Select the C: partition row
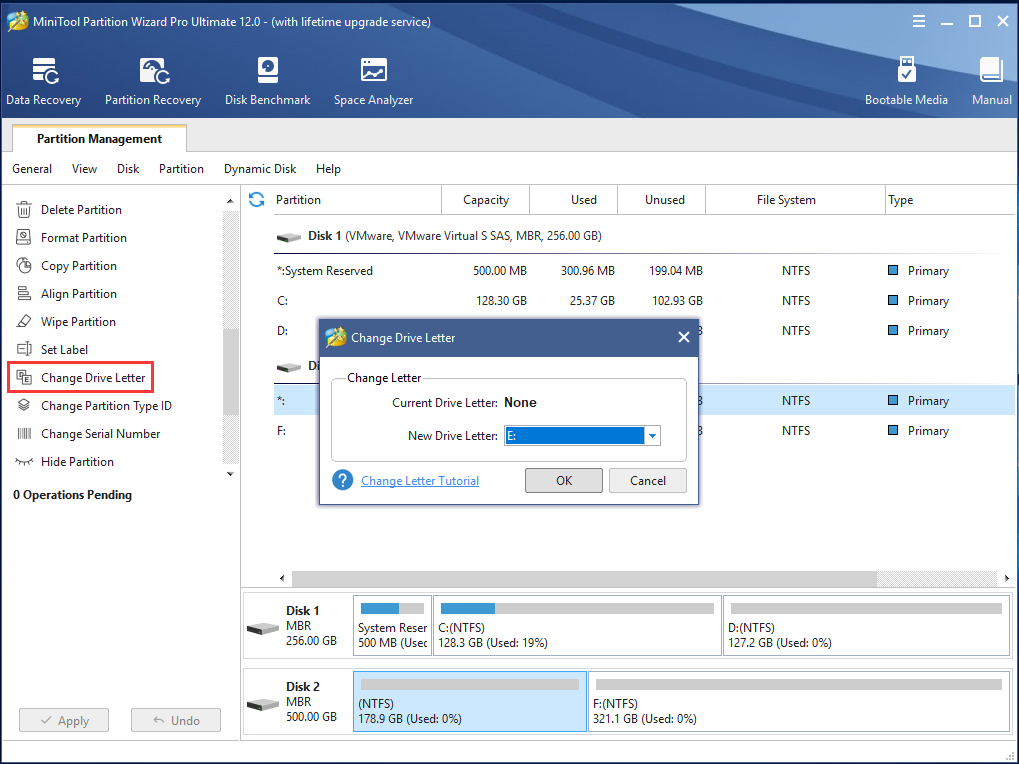 (x=643, y=301)
